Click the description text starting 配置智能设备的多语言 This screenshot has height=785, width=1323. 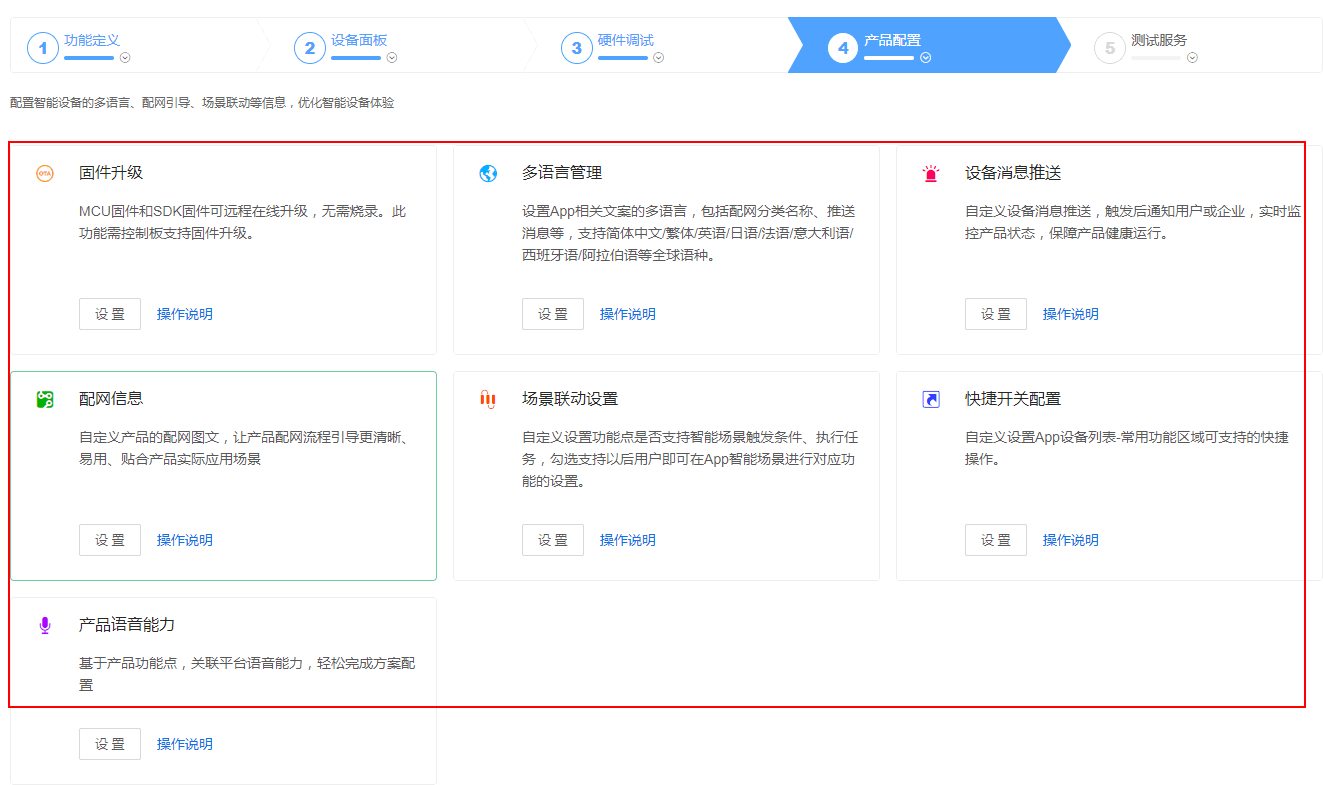pos(202,103)
